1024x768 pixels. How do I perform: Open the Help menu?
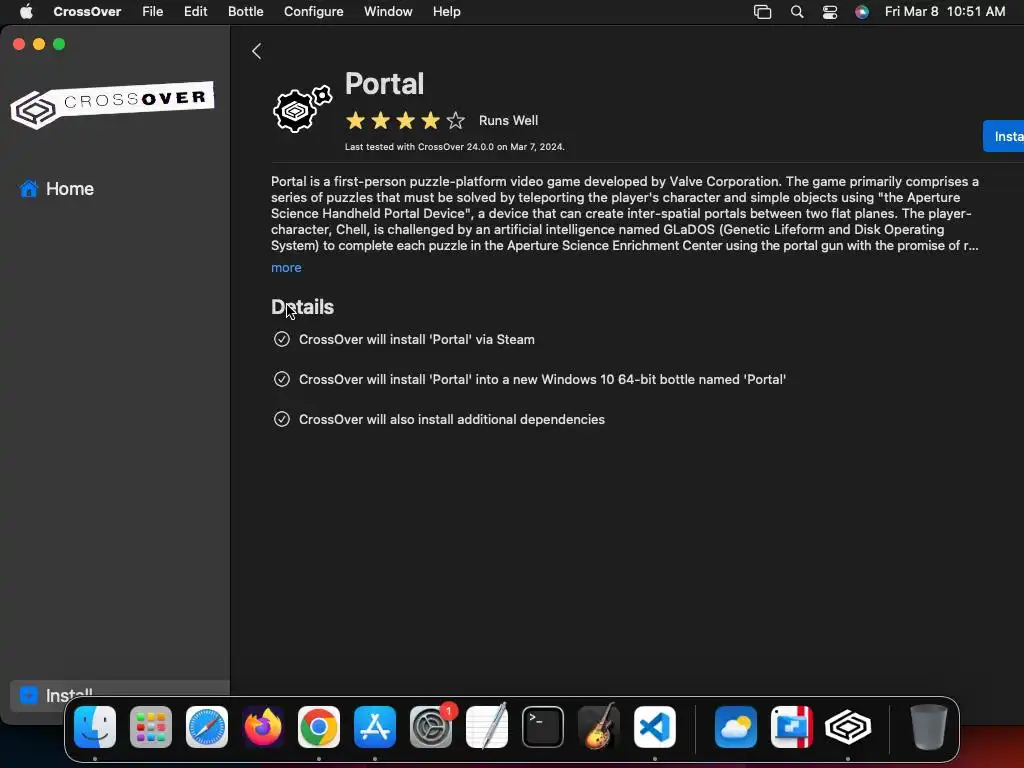pos(447,12)
